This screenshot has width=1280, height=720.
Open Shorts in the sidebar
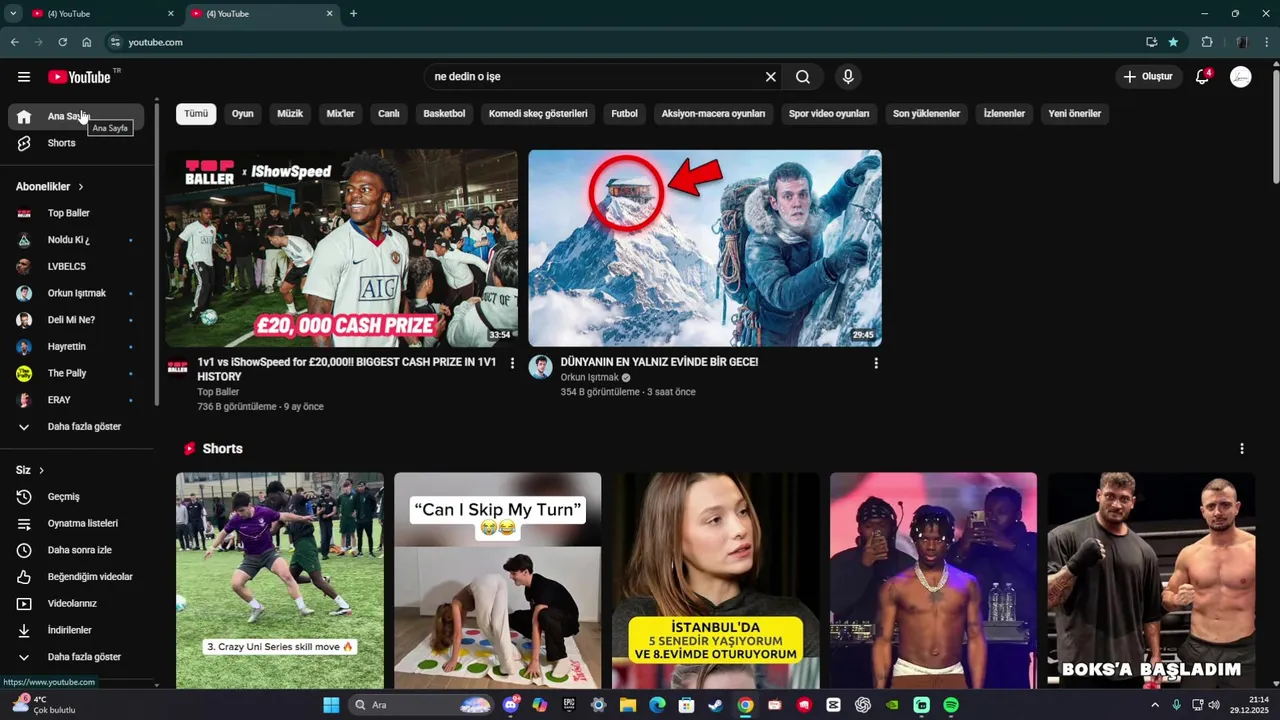pos(76,143)
